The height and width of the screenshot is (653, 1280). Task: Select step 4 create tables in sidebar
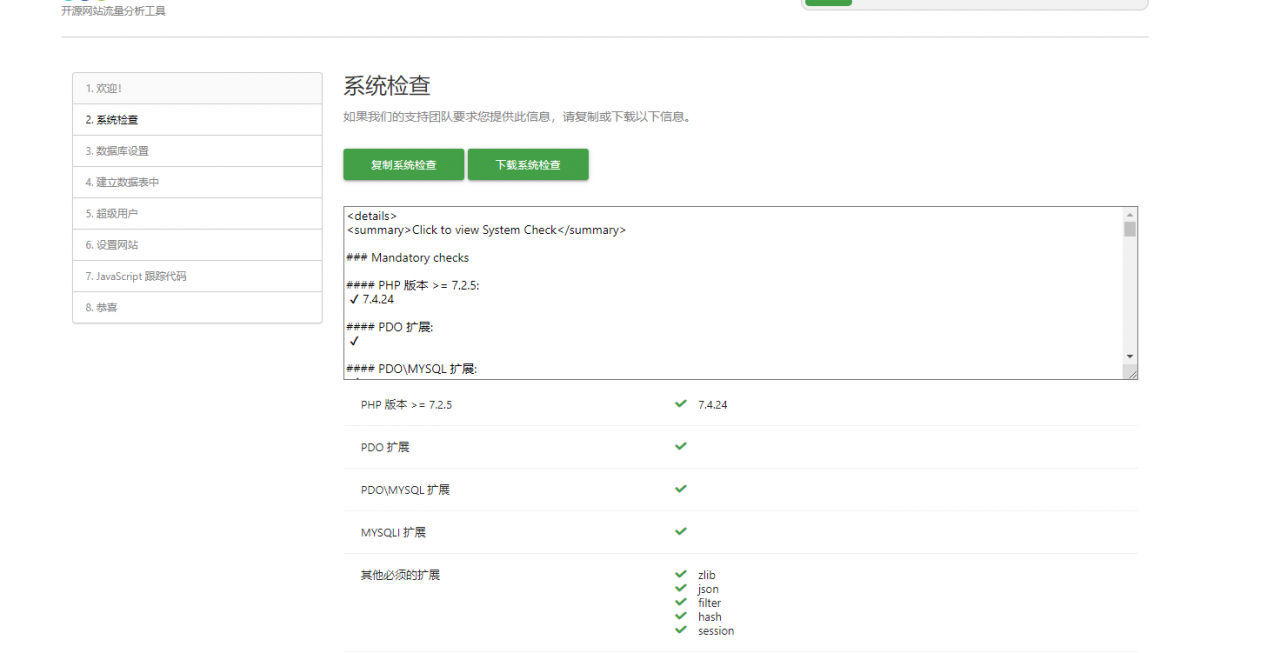[x=197, y=182]
